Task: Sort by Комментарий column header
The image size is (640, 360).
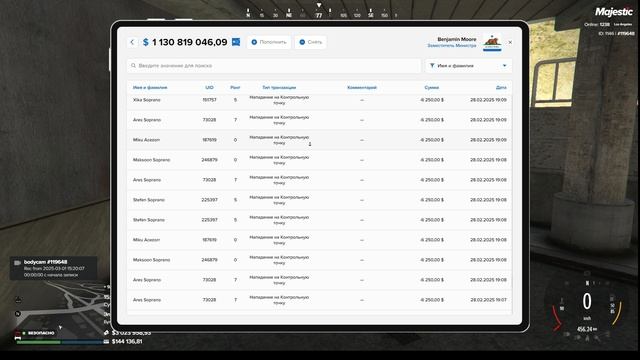Action: [362, 87]
